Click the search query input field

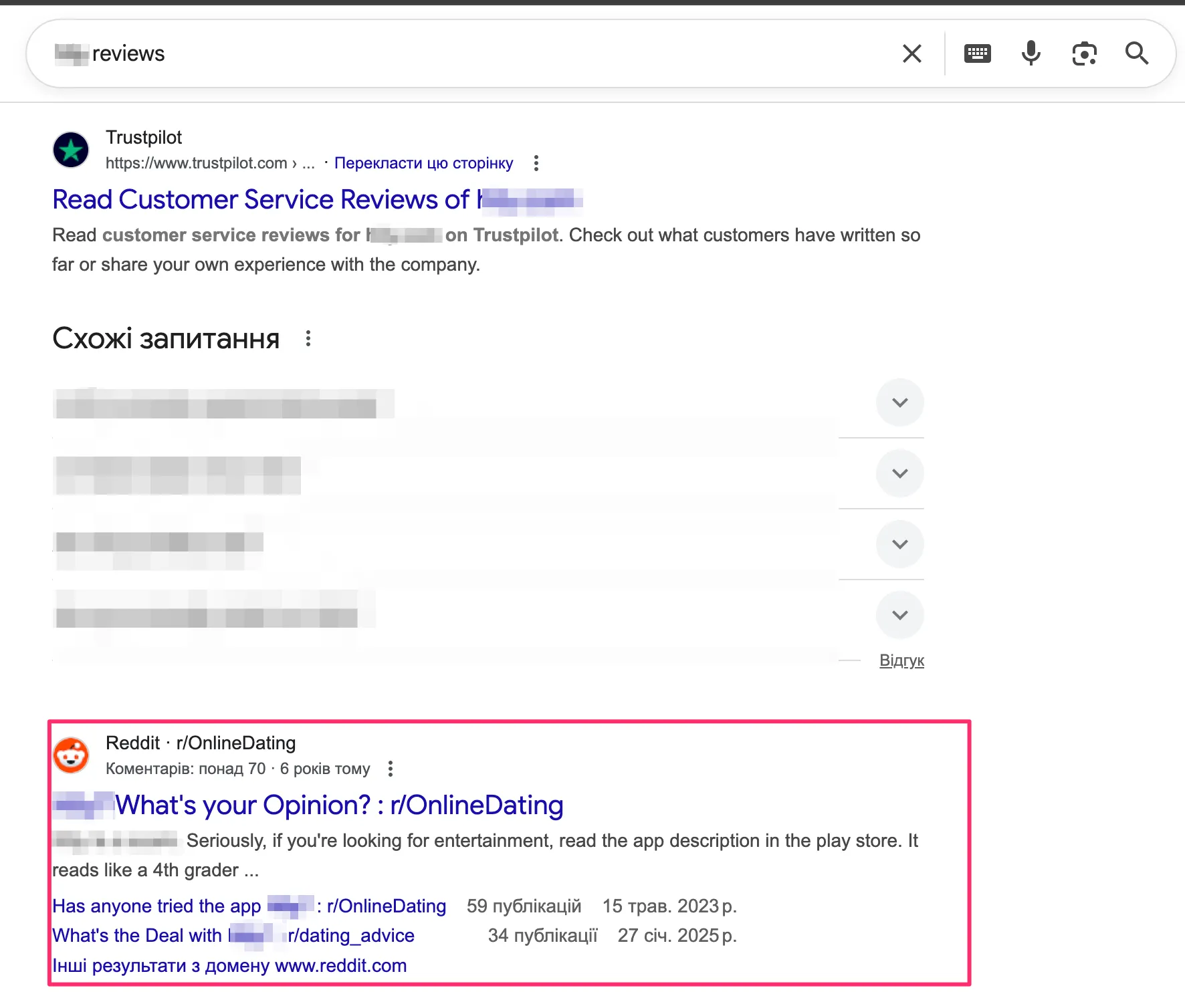[468, 53]
